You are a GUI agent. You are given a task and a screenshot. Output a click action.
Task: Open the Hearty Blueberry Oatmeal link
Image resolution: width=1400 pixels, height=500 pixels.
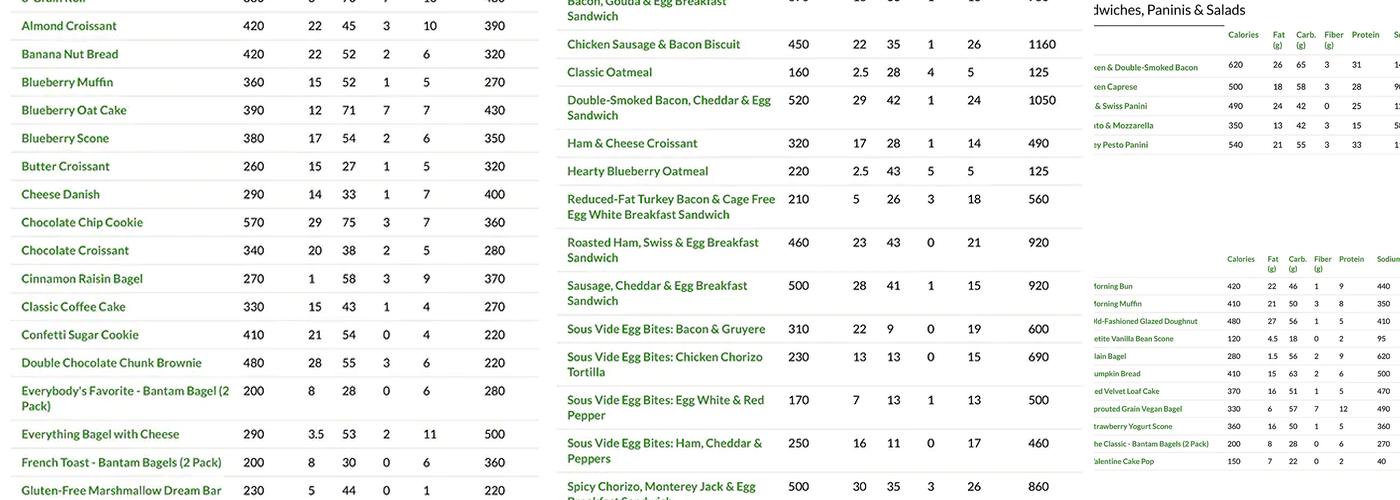point(638,171)
